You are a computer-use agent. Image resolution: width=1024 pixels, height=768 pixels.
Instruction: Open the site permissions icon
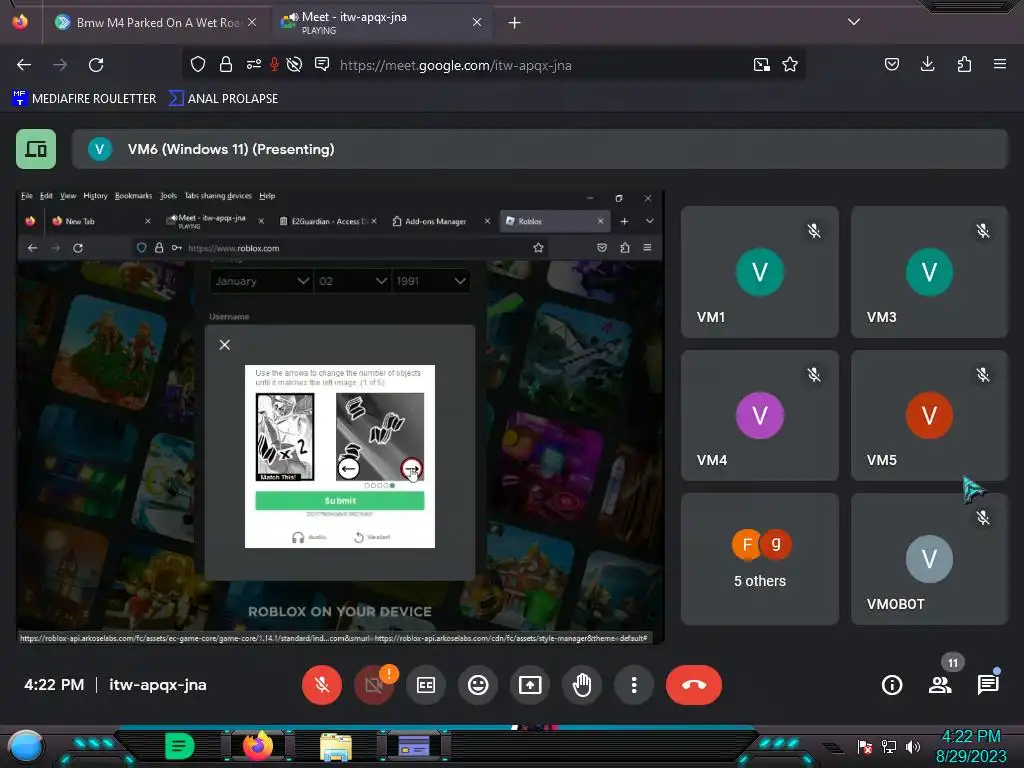254,65
